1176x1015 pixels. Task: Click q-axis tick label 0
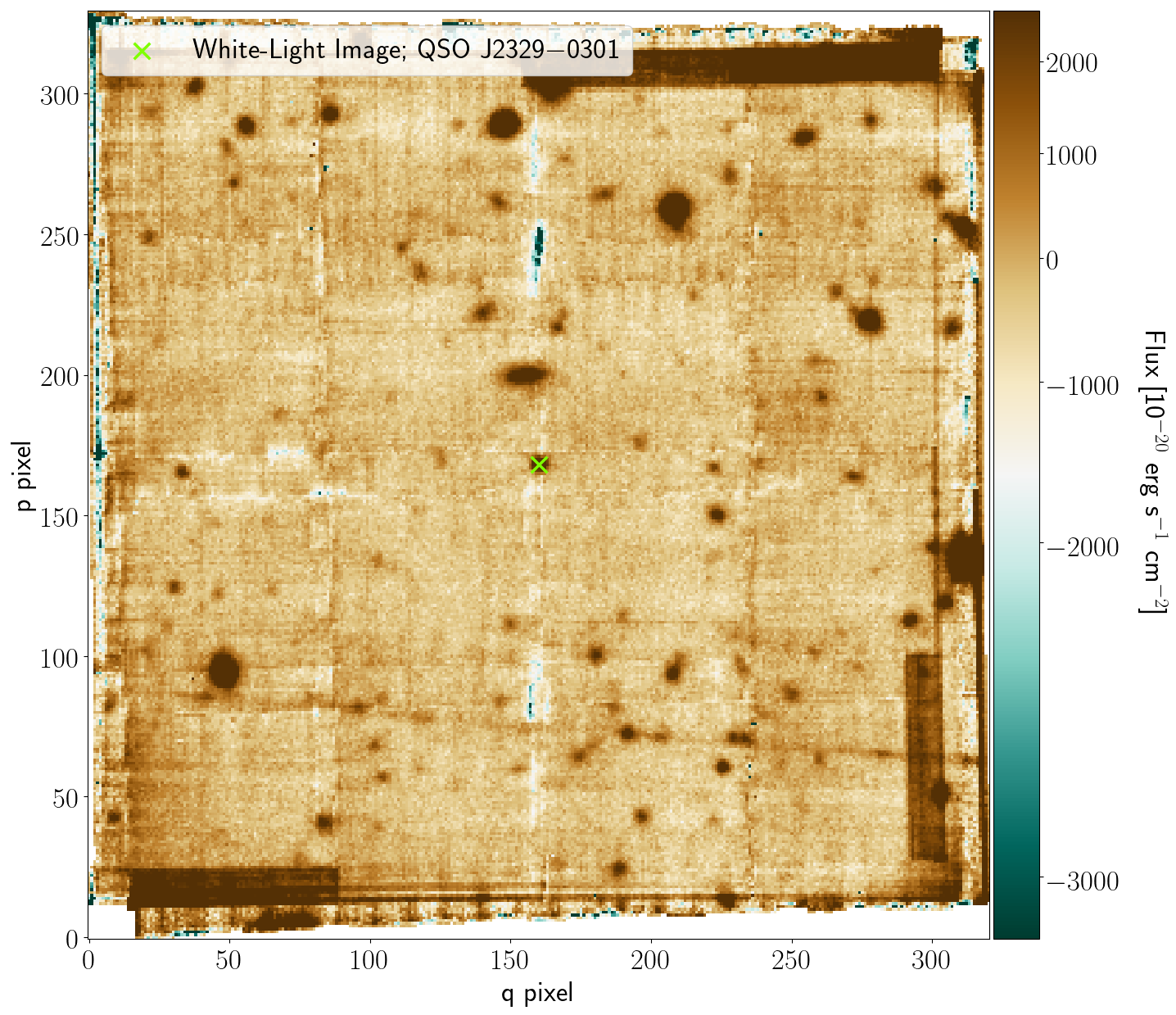coord(88,960)
